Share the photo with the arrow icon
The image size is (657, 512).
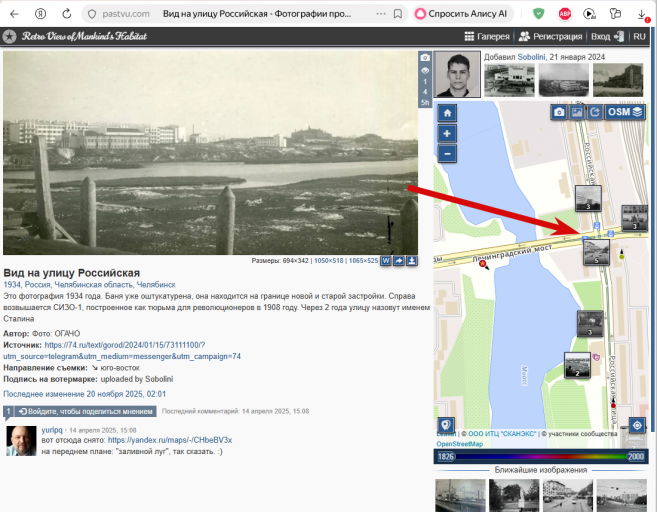(x=399, y=261)
